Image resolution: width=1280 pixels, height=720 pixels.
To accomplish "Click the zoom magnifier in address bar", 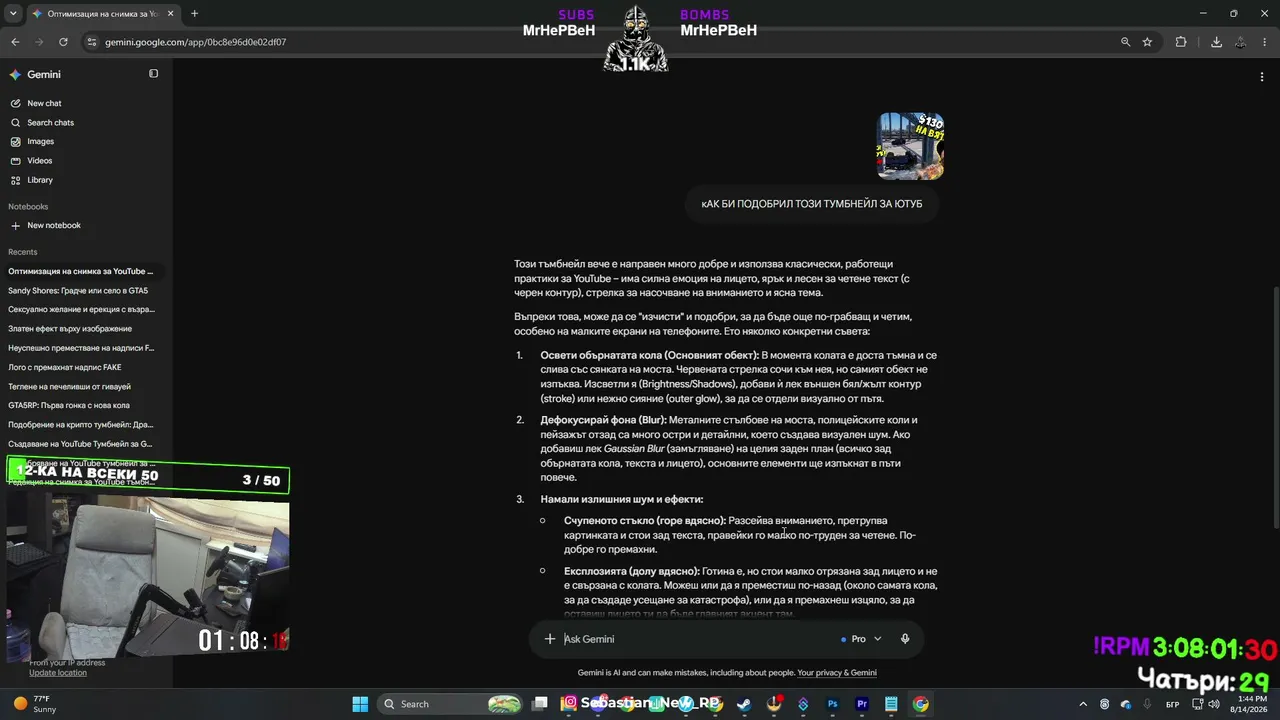I will pos(1125,42).
